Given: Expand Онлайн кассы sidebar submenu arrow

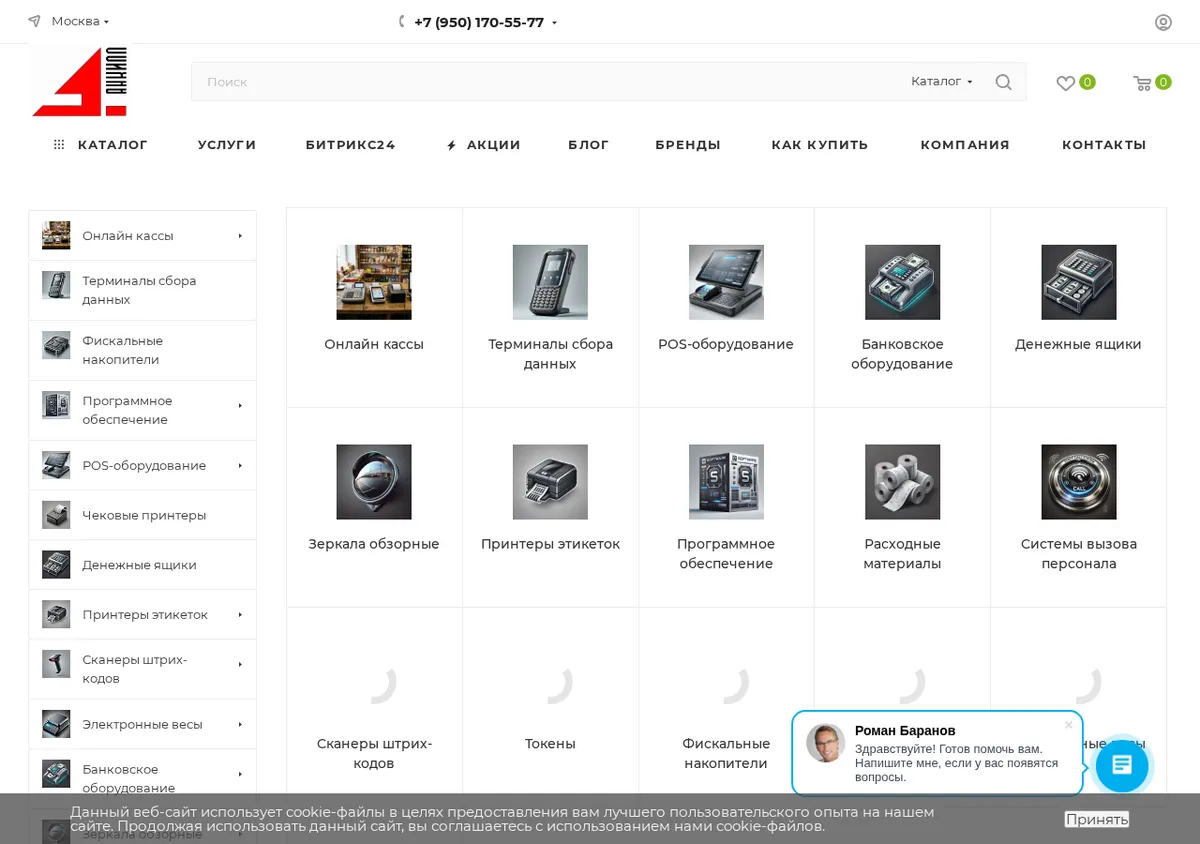Looking at the screenshot, I should 240,236.
